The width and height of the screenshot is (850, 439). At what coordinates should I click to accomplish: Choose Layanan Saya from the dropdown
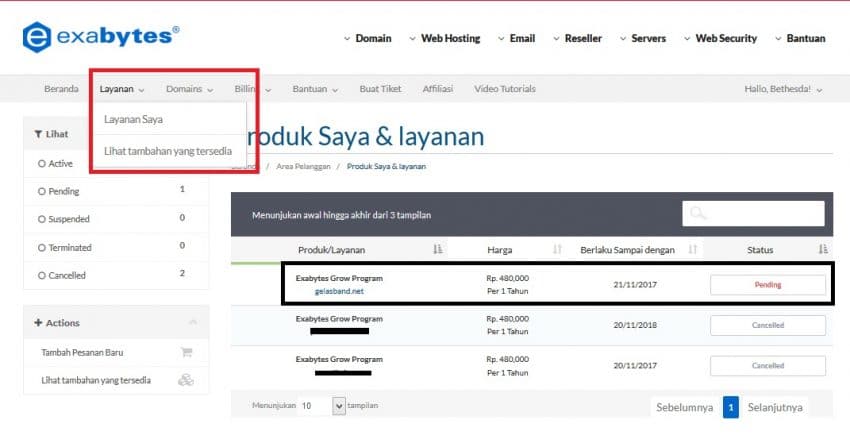(x=133, y=119)
